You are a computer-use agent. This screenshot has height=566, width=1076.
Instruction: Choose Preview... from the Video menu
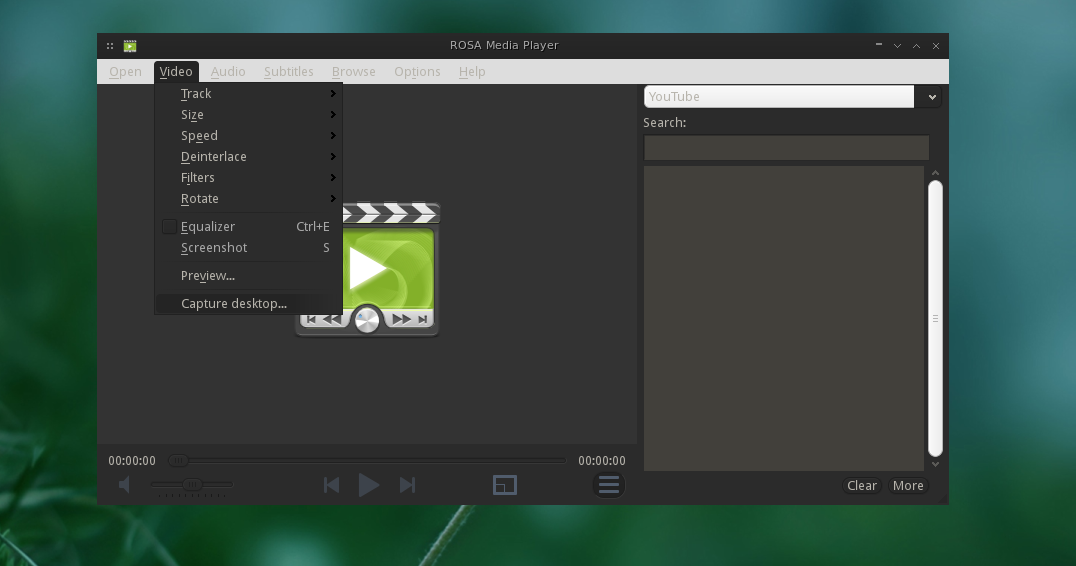point(248,276)
